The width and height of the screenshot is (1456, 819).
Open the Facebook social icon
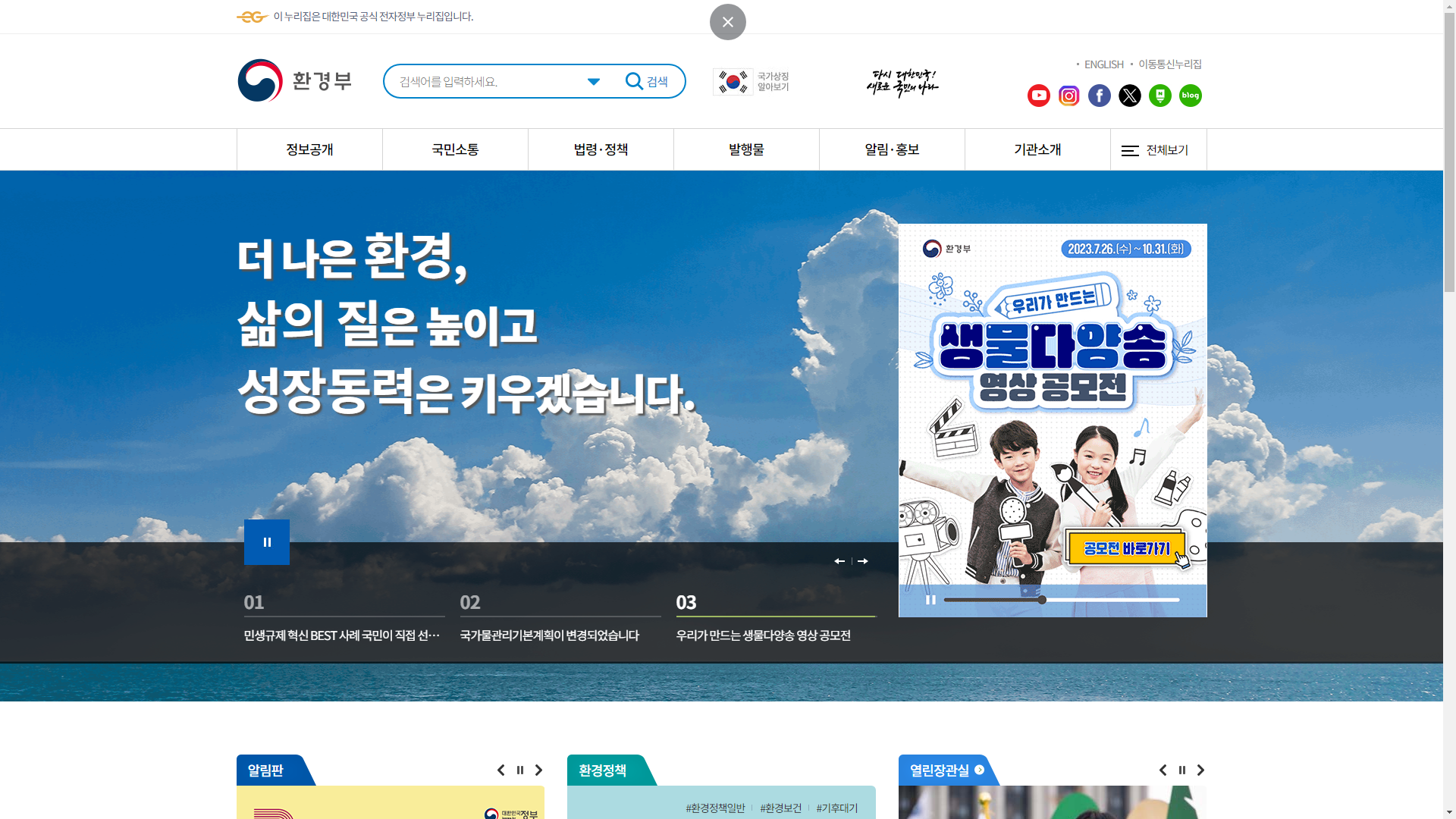click(1099, 96)
